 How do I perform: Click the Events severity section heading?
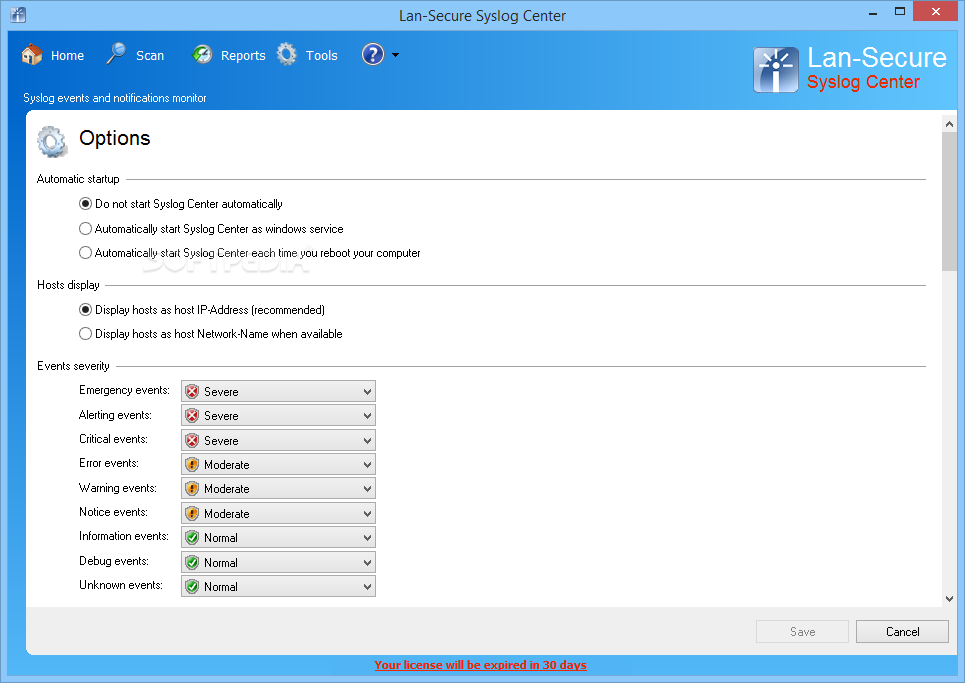73,366
